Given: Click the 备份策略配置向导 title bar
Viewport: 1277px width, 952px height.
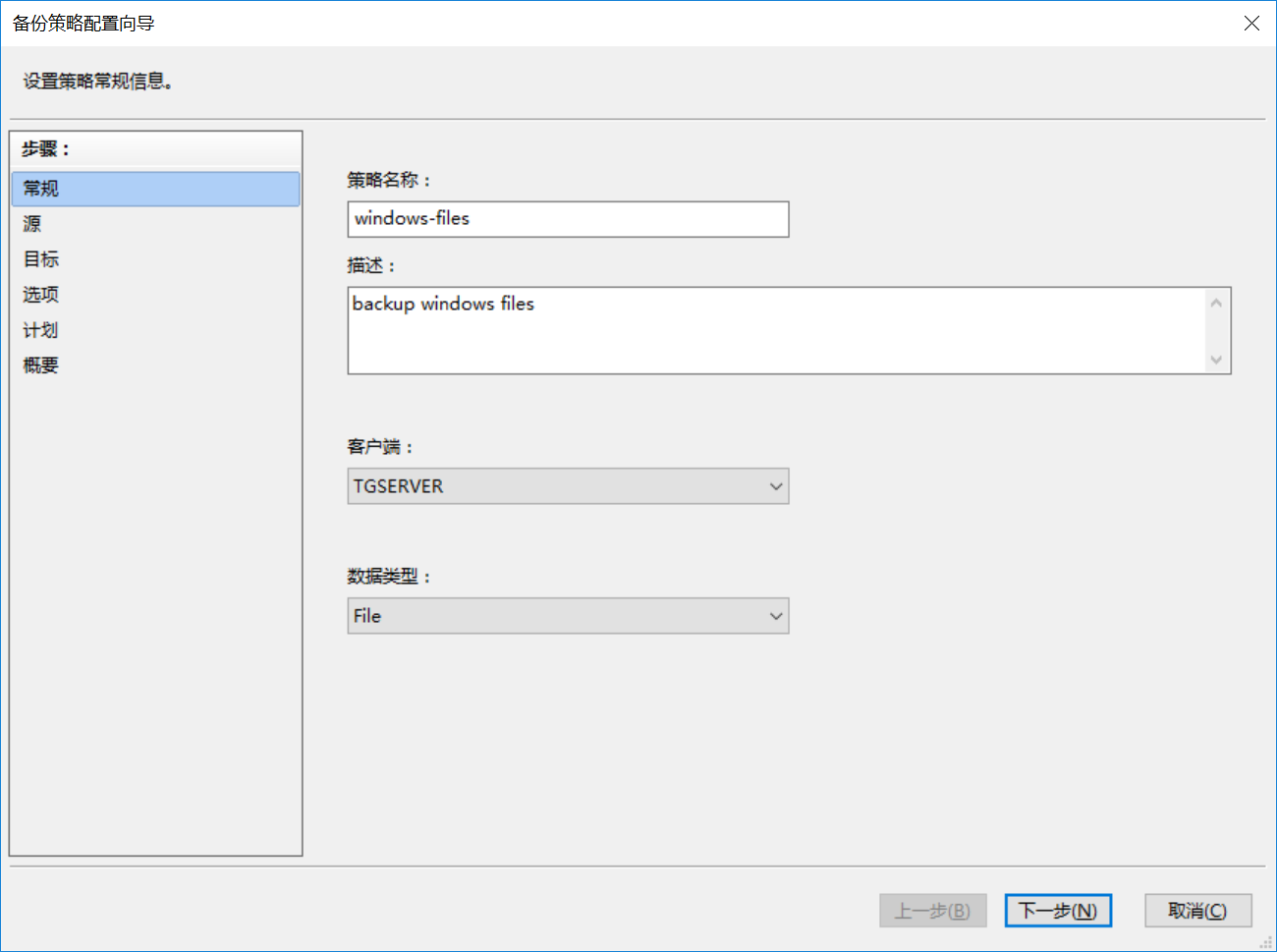Looking at the screenshot, I should click(x=589, y=23).
